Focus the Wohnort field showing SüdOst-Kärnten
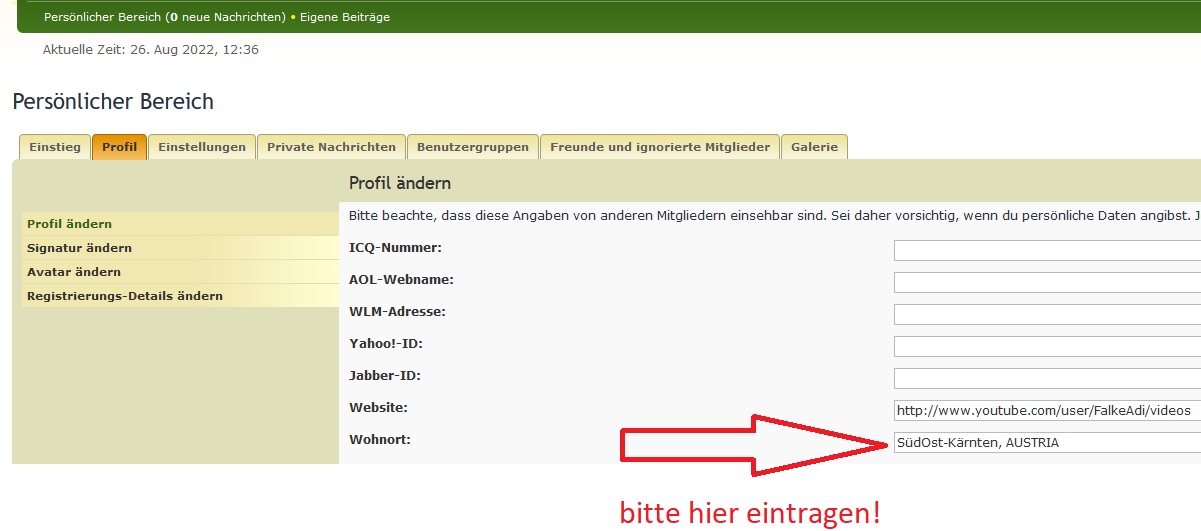Image resolution: width=1201 pixels, height=531 pixels. click(1046, 443)
